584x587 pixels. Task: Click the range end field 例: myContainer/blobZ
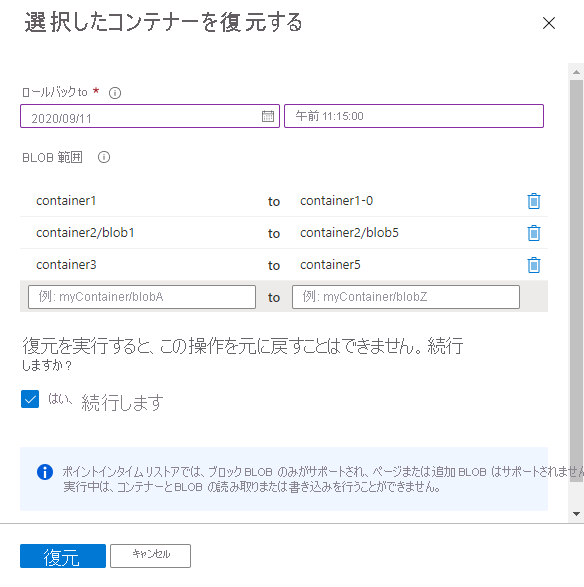pyautogui.click(x=406, y=297)
